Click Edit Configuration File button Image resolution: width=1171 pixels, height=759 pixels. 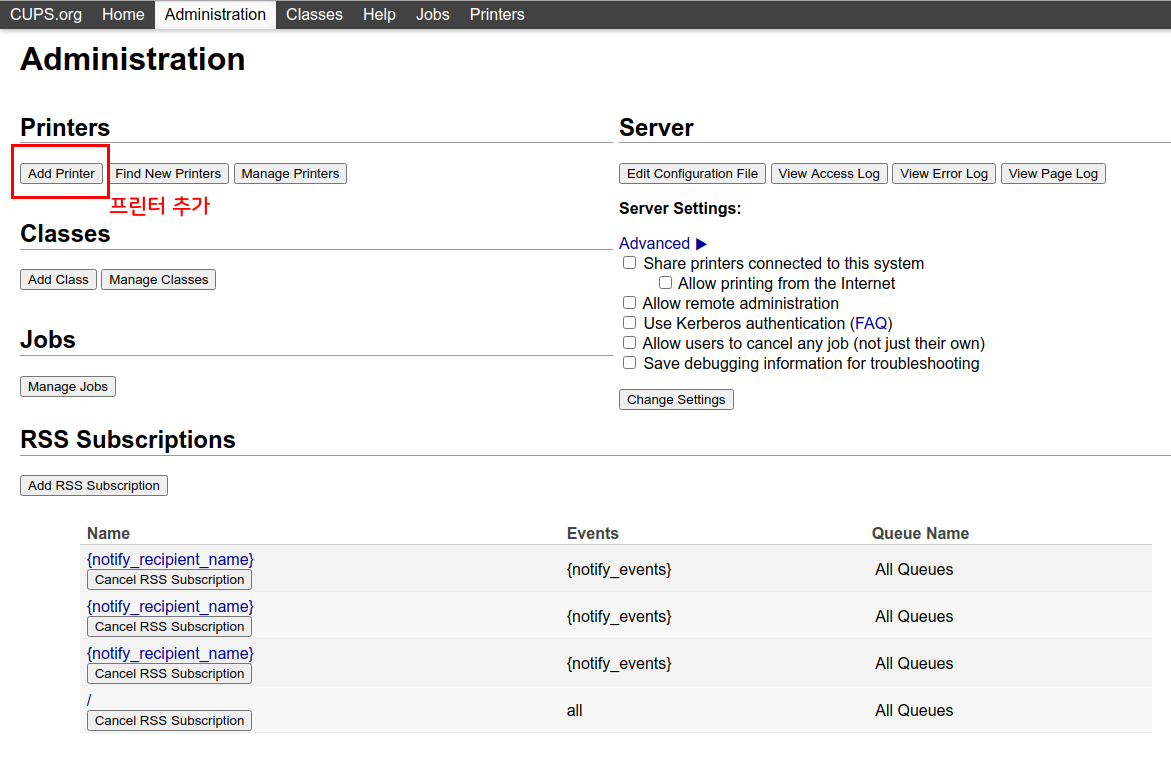pyautogui.click(x=692, y=173)
